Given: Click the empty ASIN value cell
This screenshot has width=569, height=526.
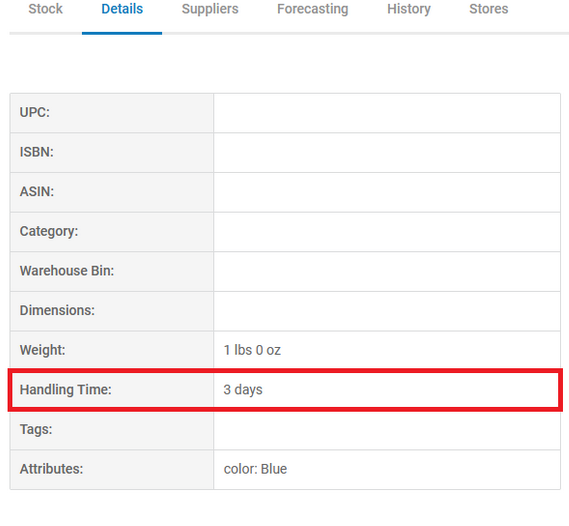Looking at the screenshot, I should [x=387, y=192].
